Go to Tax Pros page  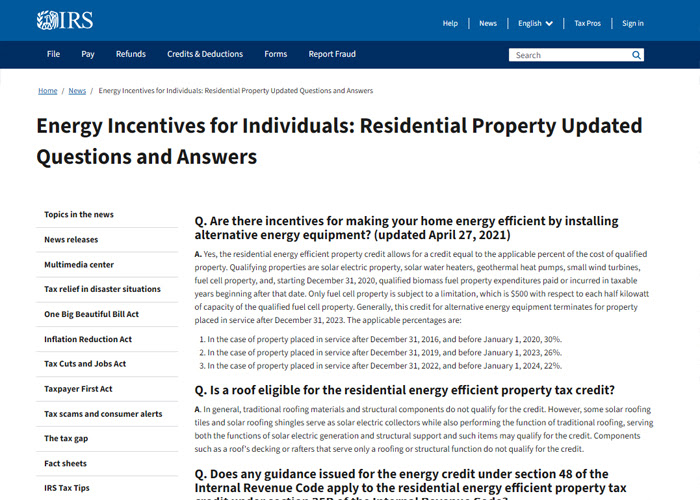point(587,23)
